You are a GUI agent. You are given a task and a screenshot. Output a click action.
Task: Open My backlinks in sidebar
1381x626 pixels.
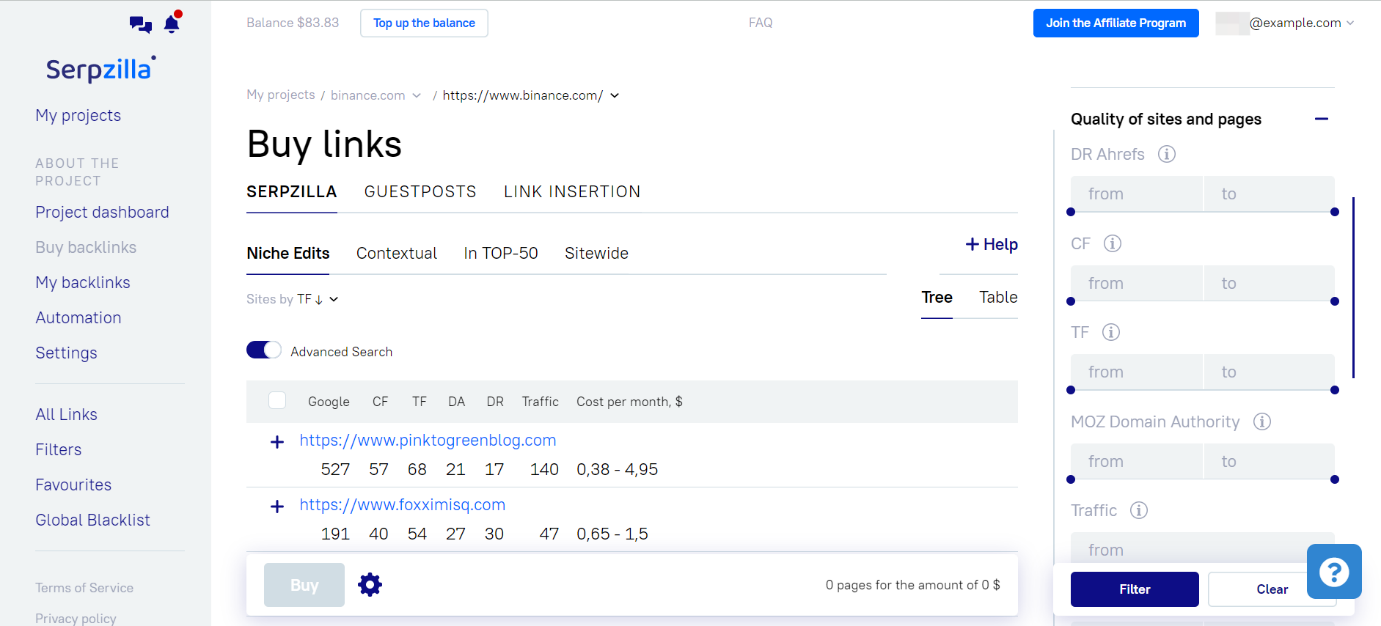83,282
